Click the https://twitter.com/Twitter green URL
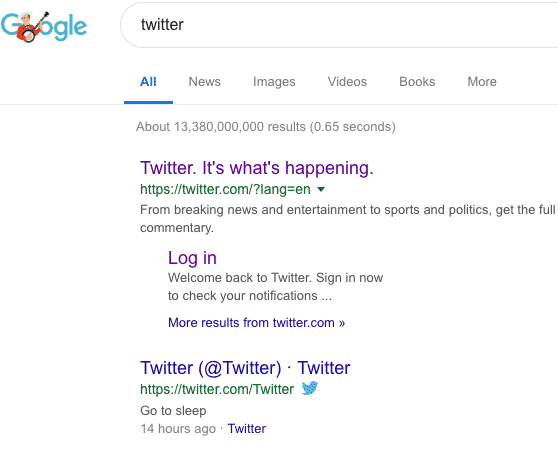 point(217,389)
